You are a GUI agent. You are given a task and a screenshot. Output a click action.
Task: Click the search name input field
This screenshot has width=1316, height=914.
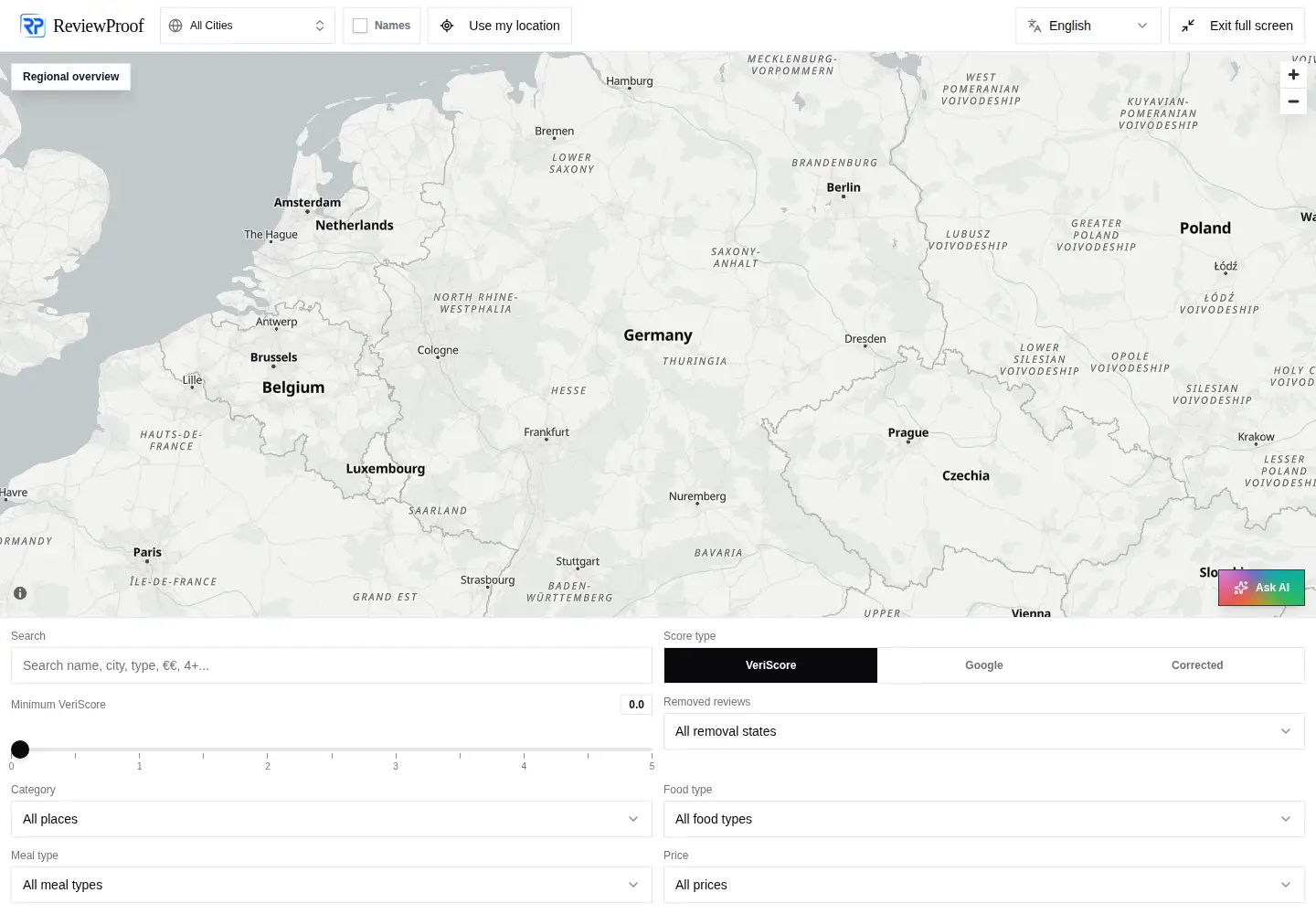(x=331, y=665)
